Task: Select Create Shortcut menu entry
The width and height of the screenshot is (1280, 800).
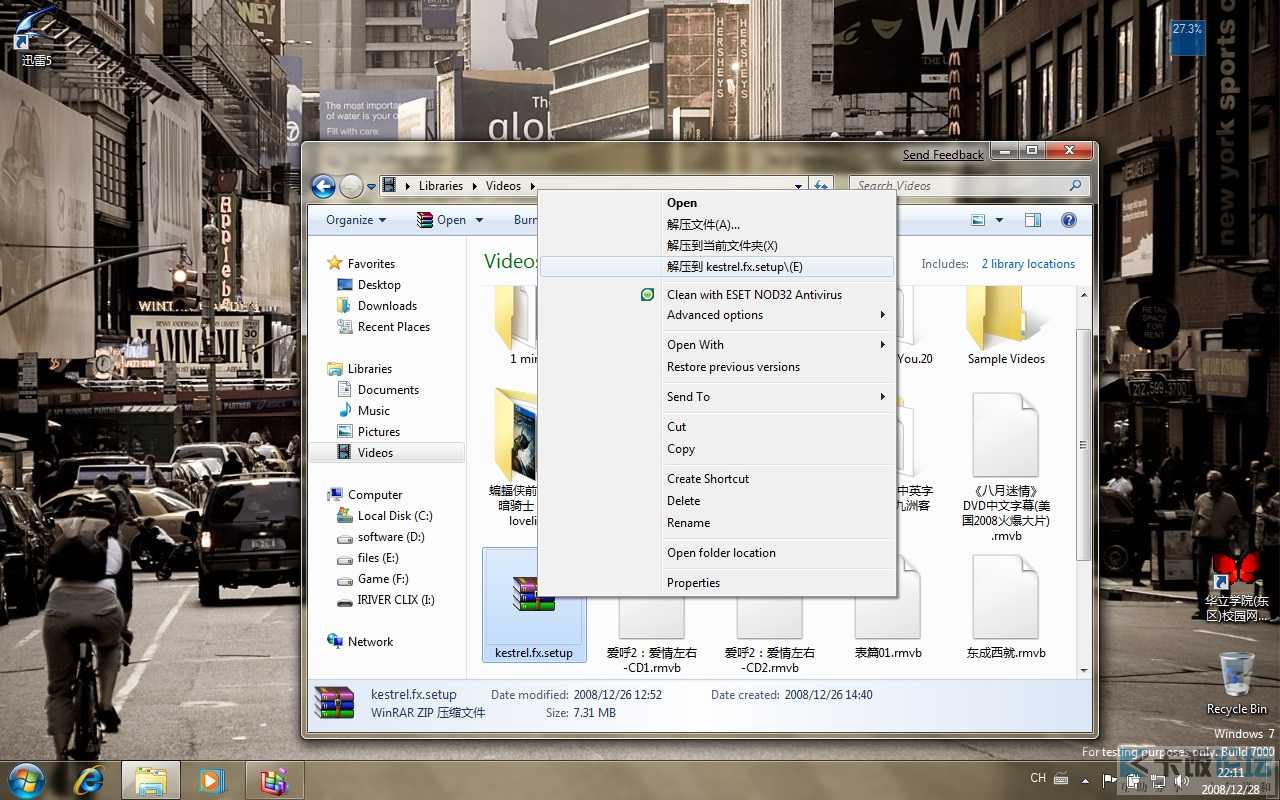Action: click(716, 479)
